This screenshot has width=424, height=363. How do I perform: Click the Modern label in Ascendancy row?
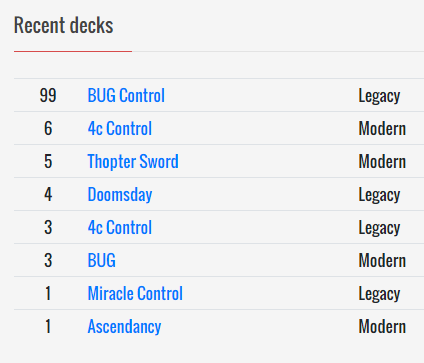click(382, 326)
